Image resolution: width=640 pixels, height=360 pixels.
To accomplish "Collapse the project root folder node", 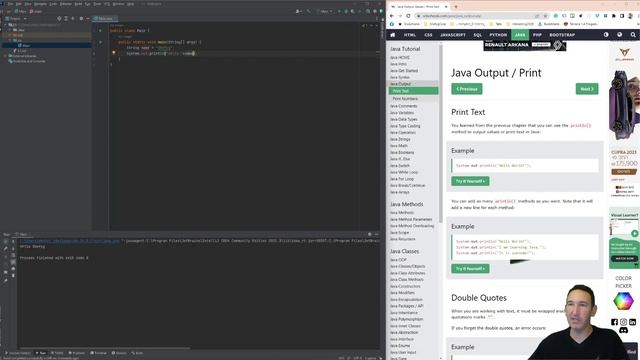I will click(x=5, y=25).
